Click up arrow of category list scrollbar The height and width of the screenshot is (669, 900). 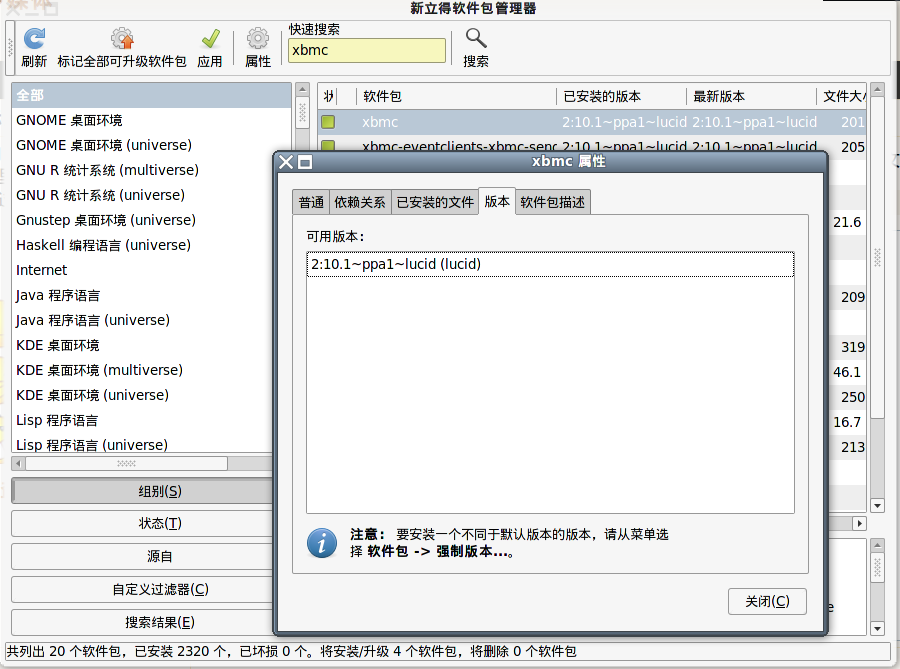(302, 90)
